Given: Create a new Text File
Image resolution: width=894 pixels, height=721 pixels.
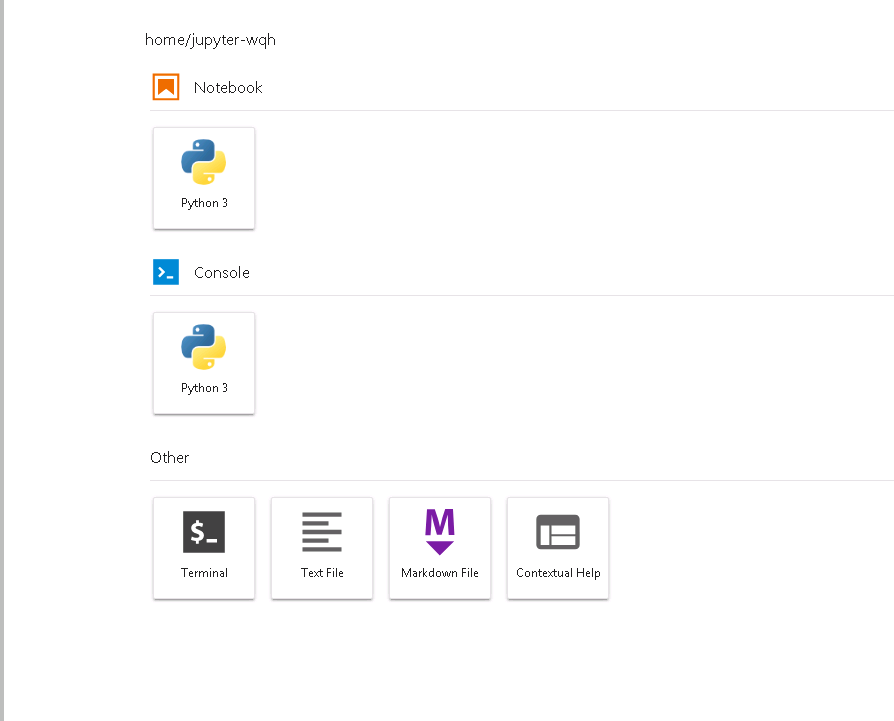Looking at the screenshot, I should [321, 548].
